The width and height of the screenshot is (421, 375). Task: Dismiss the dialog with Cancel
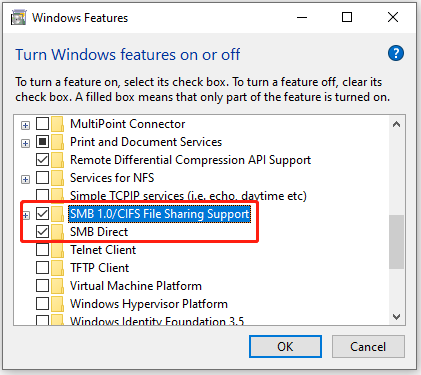(x=368, y=347)
